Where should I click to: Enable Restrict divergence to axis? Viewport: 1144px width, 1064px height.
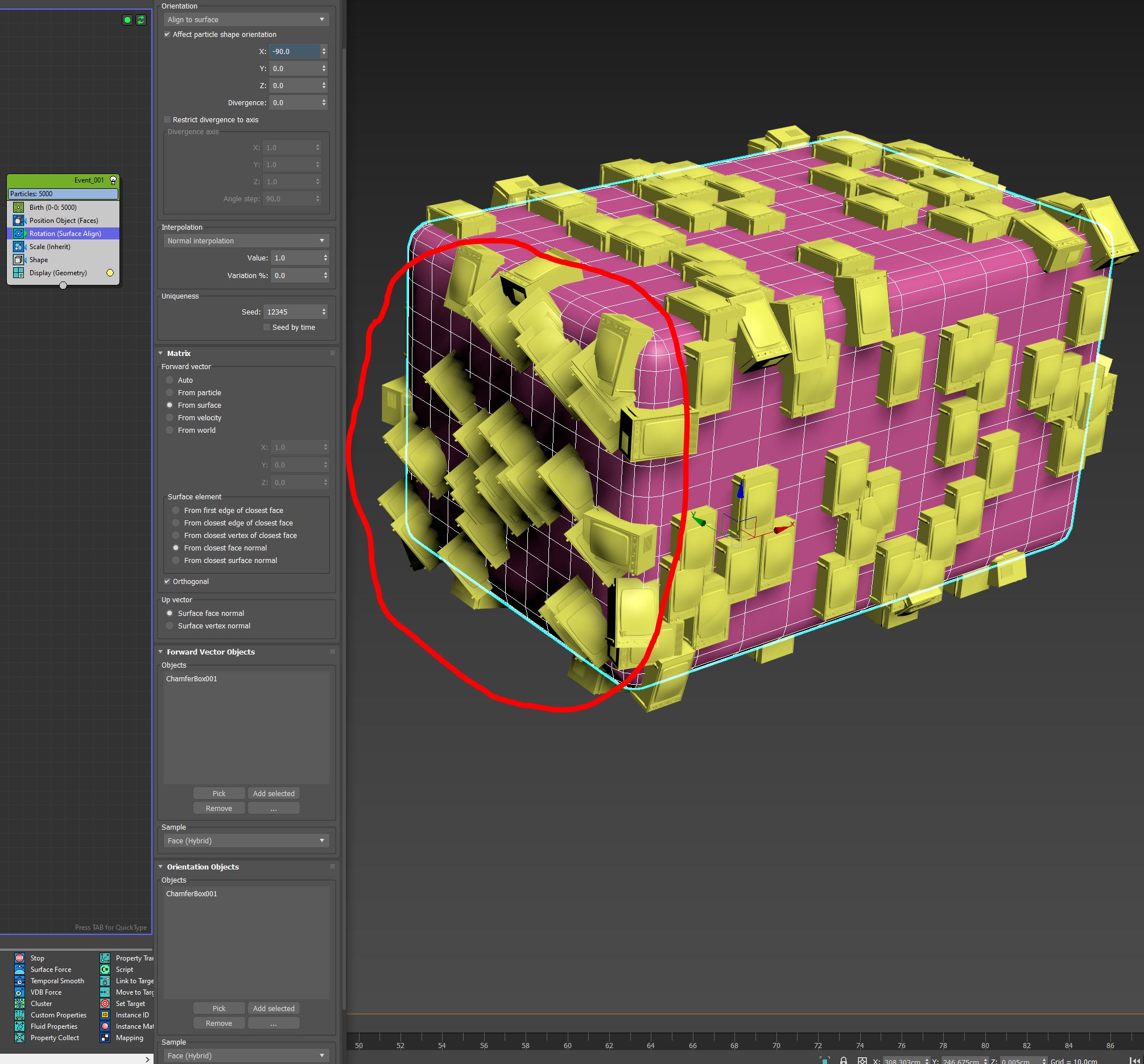167,119
